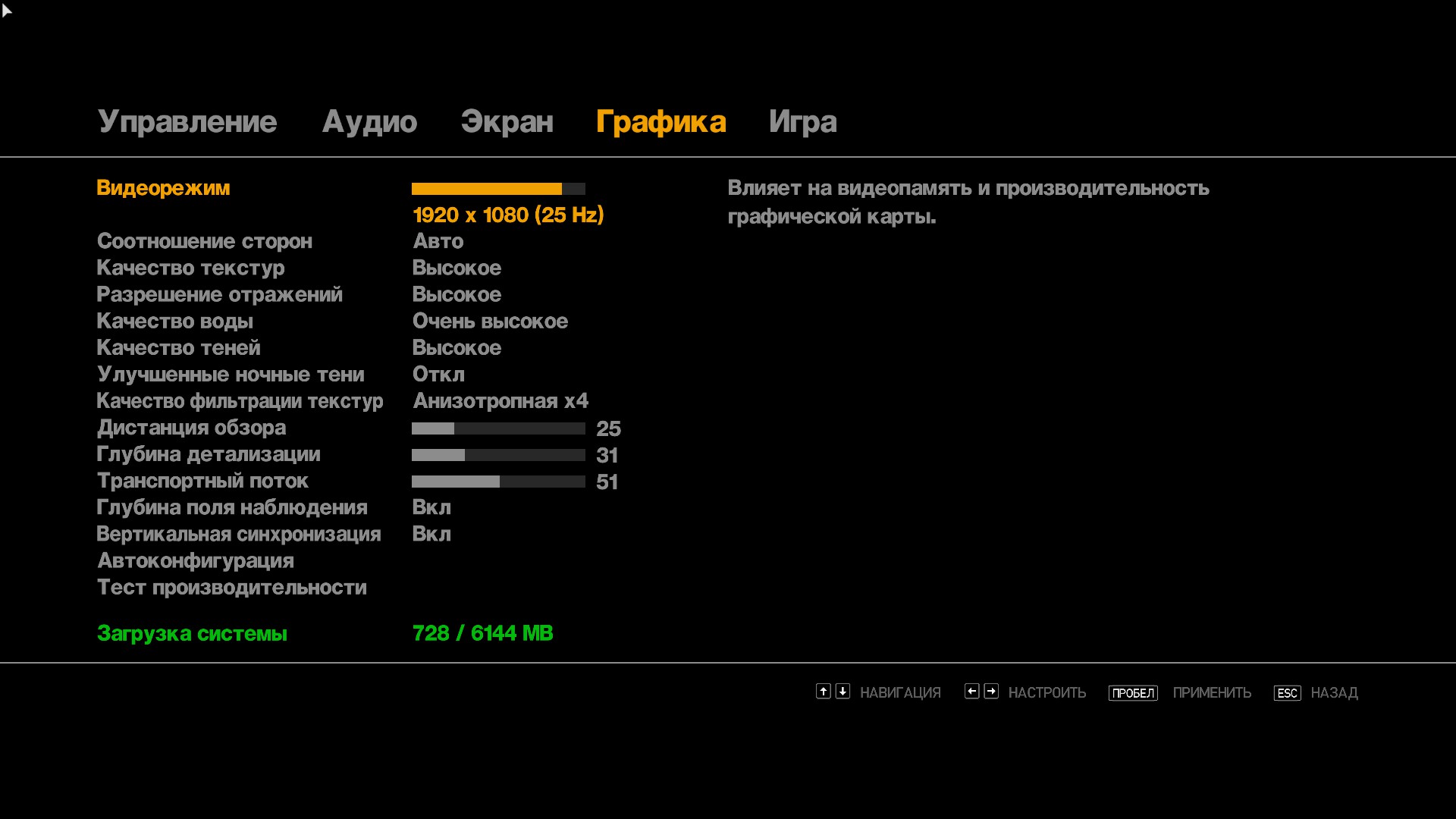Click the ESC key icon
Viewport: 1456px width, 819px height.
point(1287,693)
